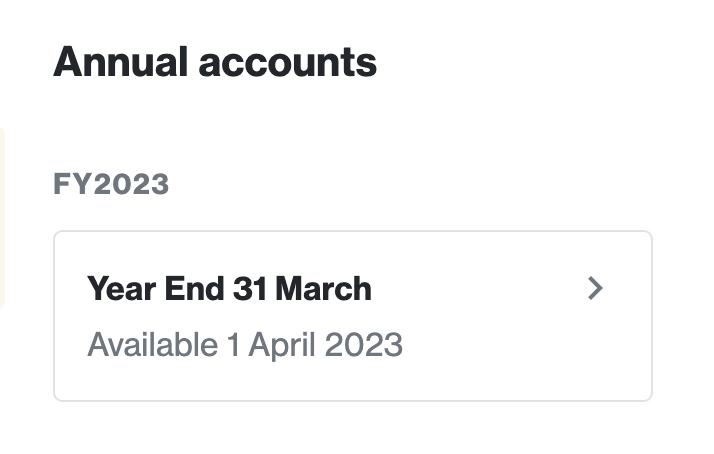The width and height of the screenshot is (714, 454).
Task: Click empty area inside card below subtitle
Action: point(353,382)
